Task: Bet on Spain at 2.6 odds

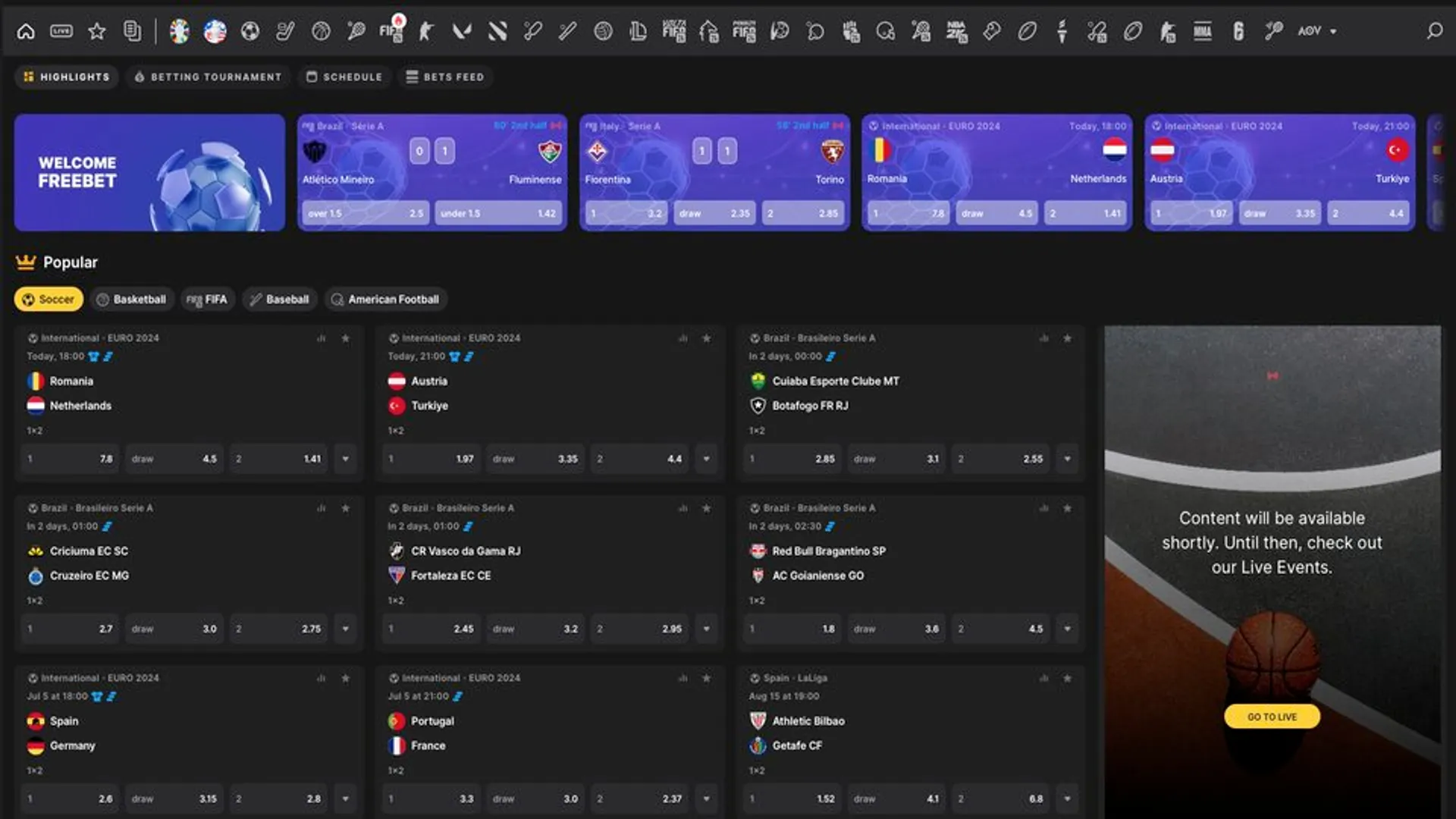Action: coord(70,799)
